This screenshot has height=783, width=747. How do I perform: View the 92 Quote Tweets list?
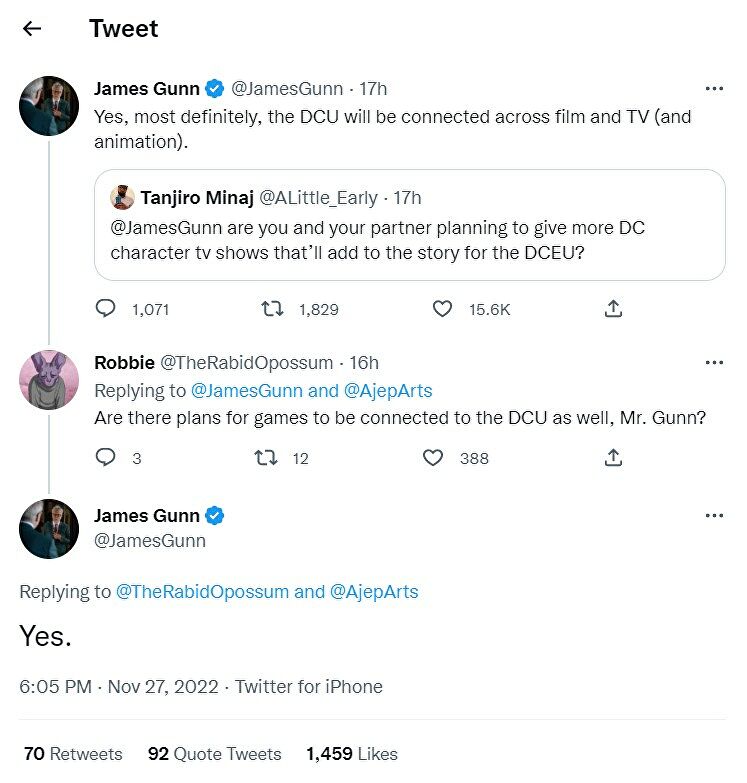214,754
